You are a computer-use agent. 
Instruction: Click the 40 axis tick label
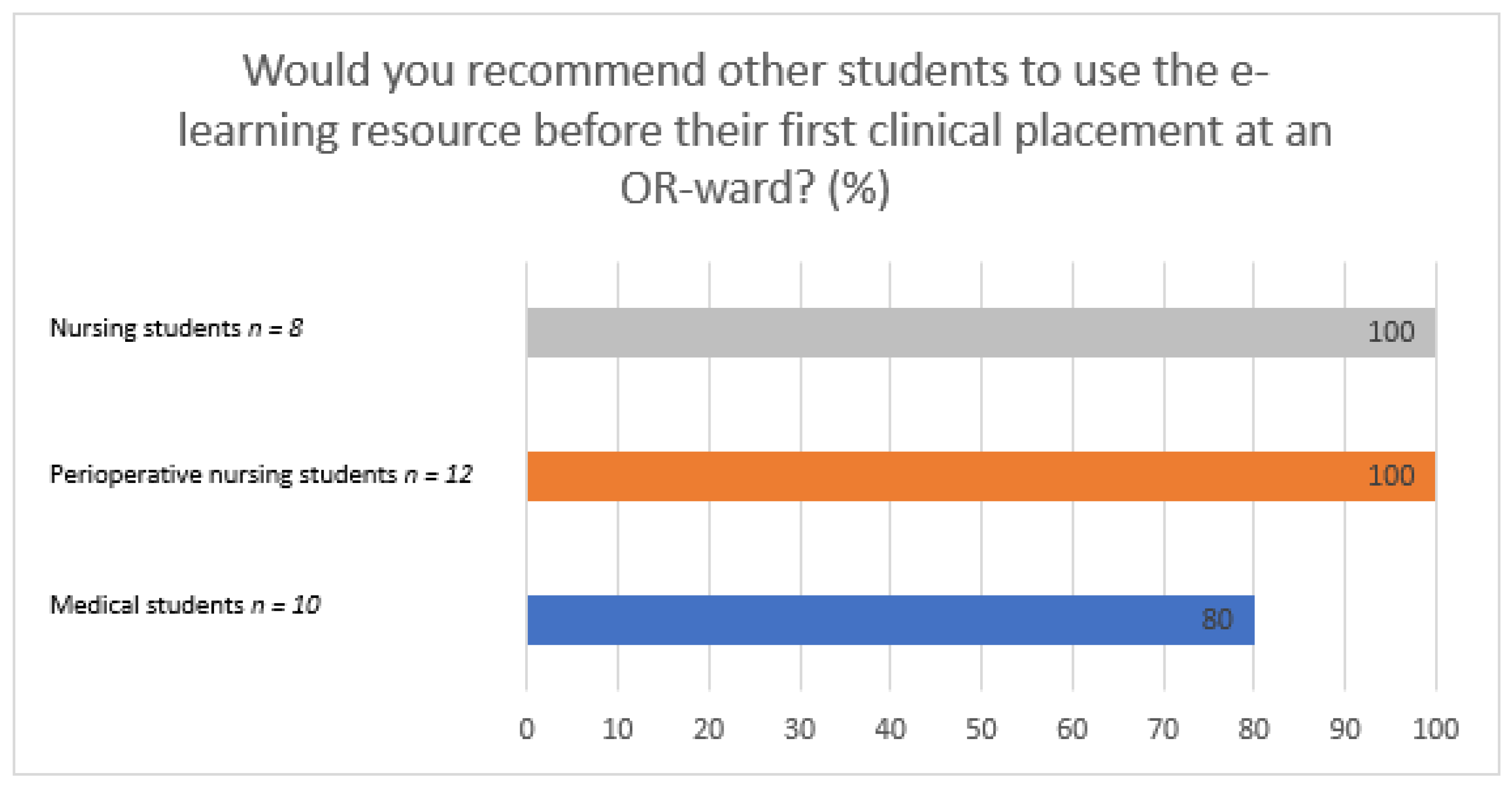coord(890,730)
